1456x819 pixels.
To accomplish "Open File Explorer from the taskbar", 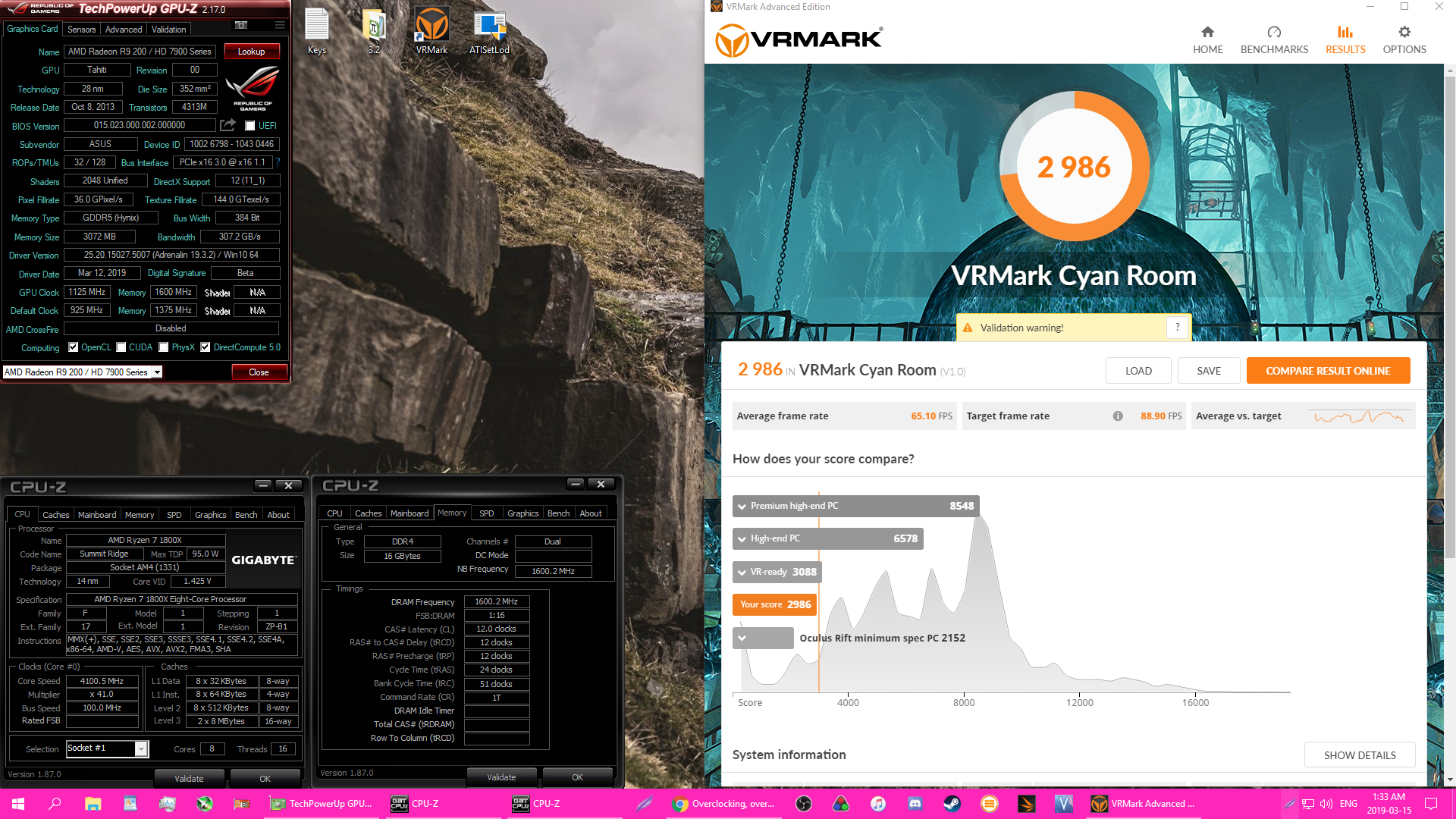I will pos(93,804).
